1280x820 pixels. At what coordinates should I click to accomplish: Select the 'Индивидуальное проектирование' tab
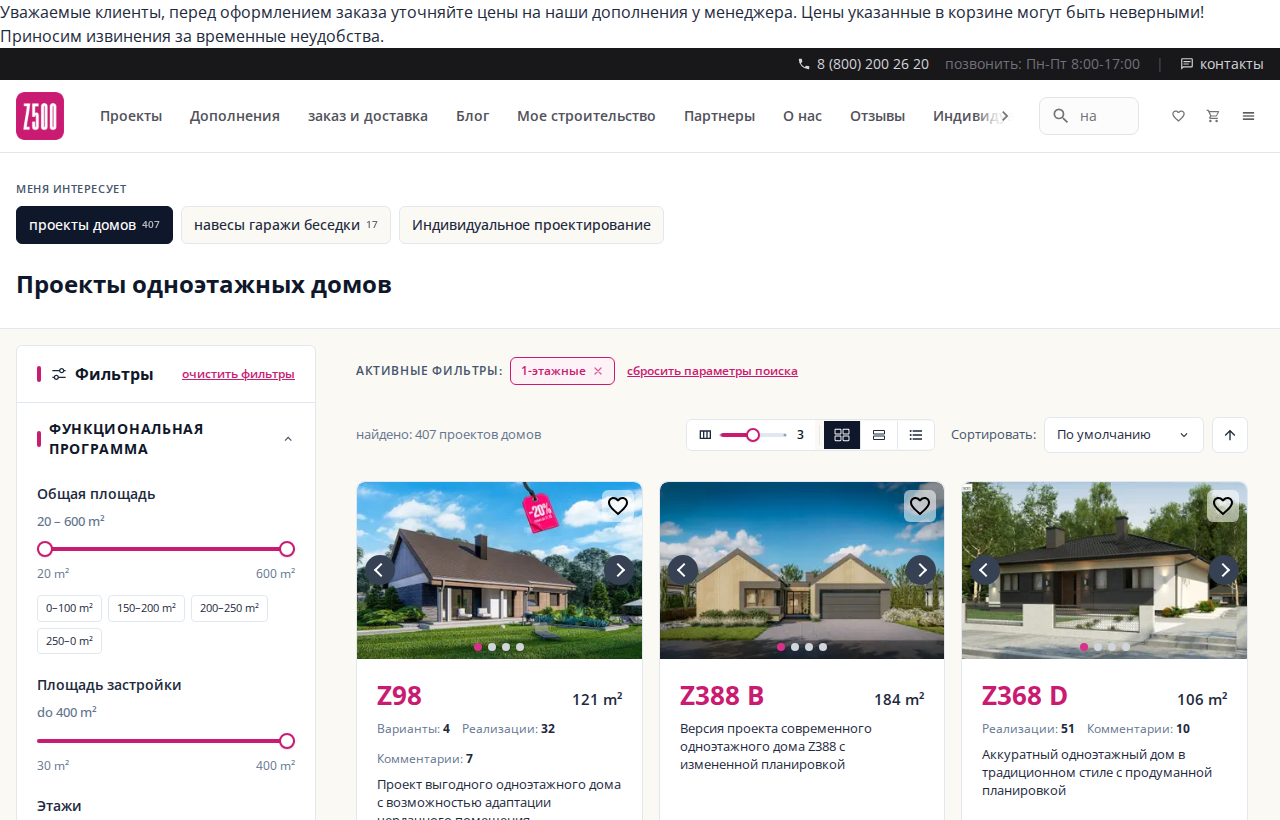(531, 225)
